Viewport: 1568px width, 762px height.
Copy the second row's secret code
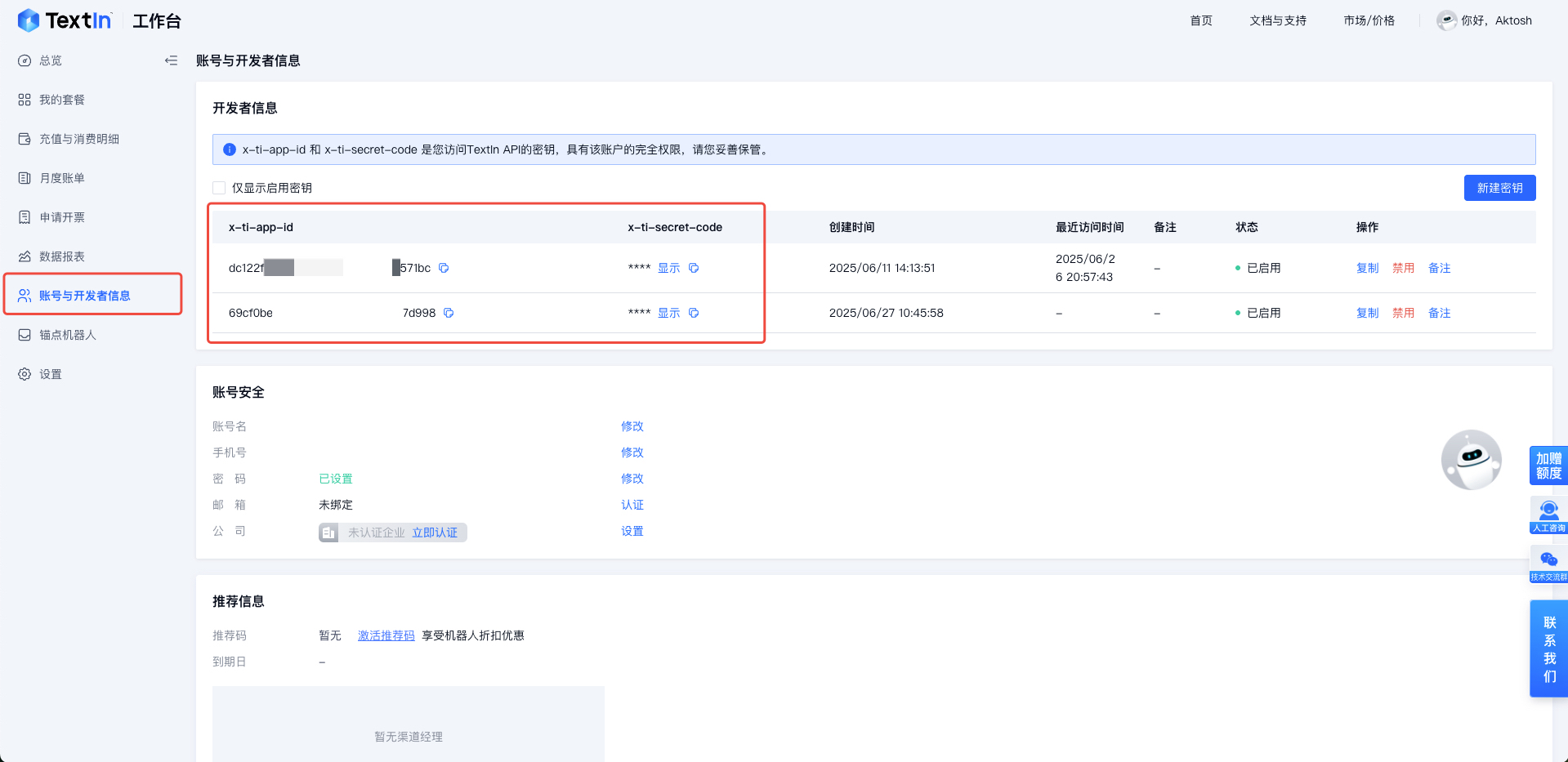point(694,313)
